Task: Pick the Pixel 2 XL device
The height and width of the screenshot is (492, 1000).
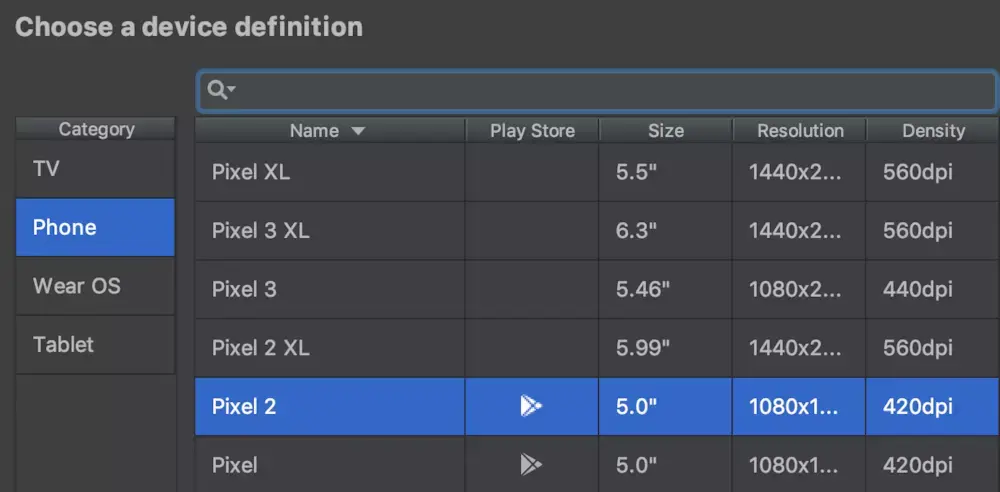Action: (261, 348)
